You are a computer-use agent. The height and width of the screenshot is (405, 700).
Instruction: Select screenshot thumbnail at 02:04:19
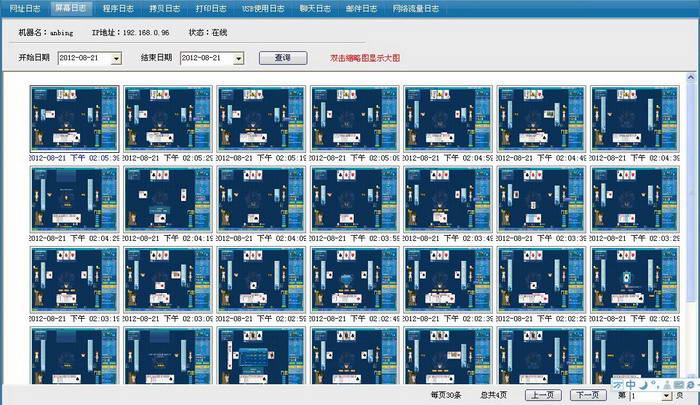[x=168, y=199]
